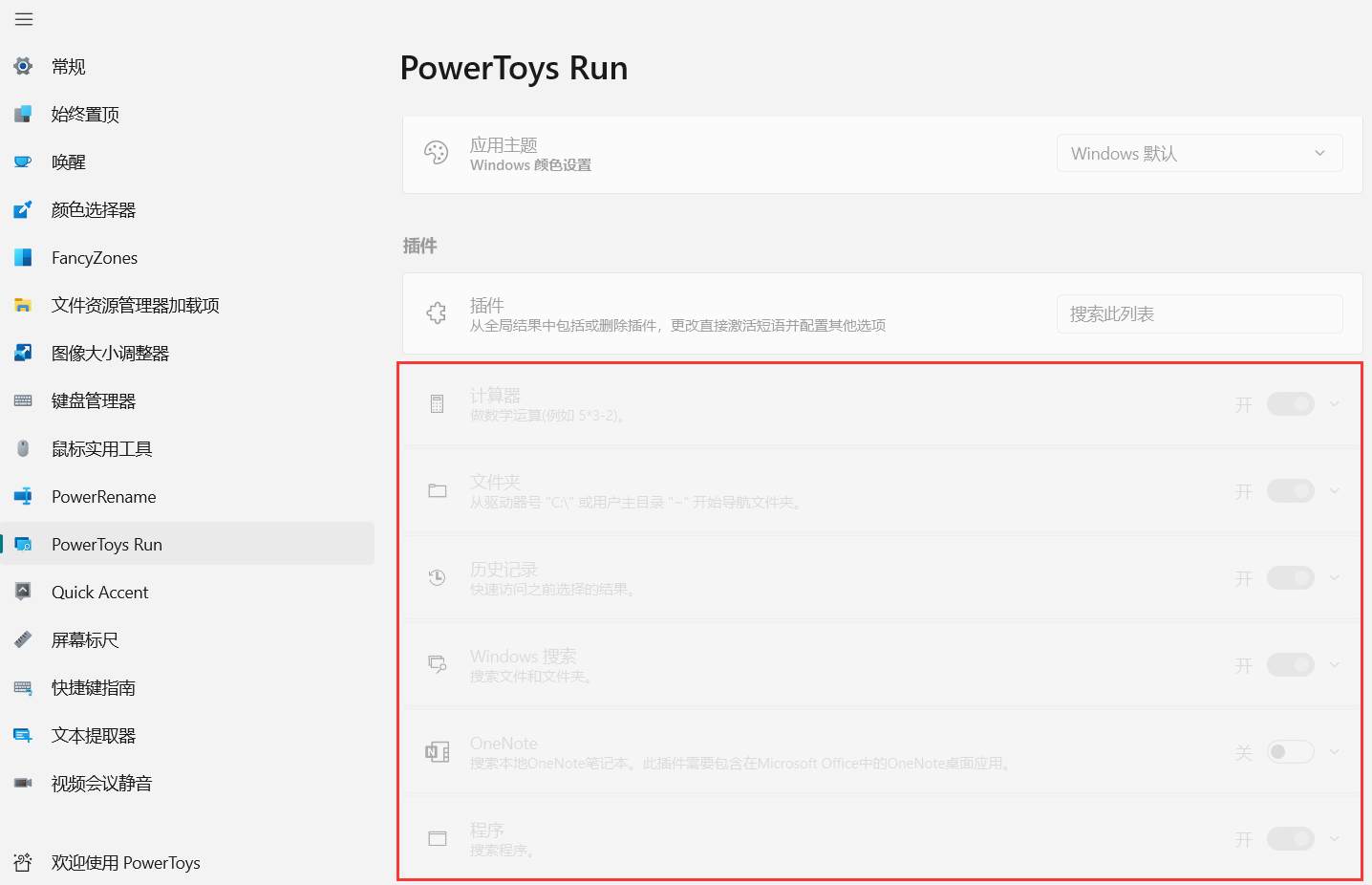Toggle the 计算器 plugin switch
Image resolution: width=1372 pixels, height=885 pixels.
pyautogui.click(x=1290, y=403)
